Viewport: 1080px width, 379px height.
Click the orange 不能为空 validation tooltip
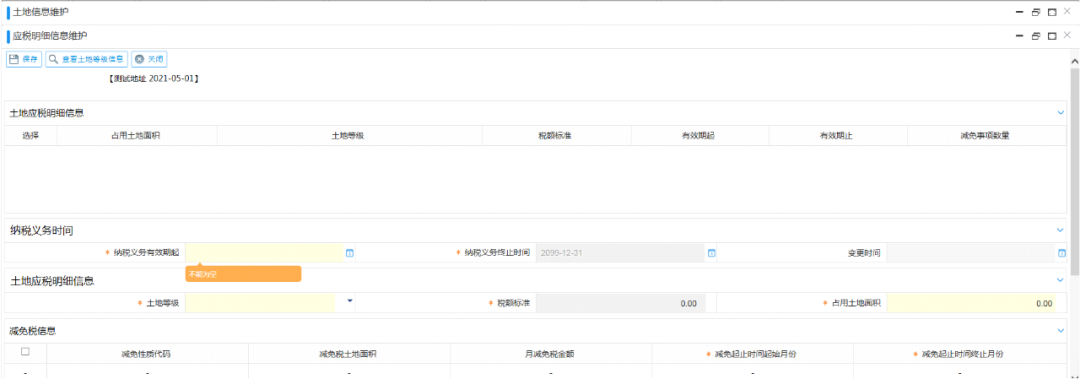coord(243,274)
